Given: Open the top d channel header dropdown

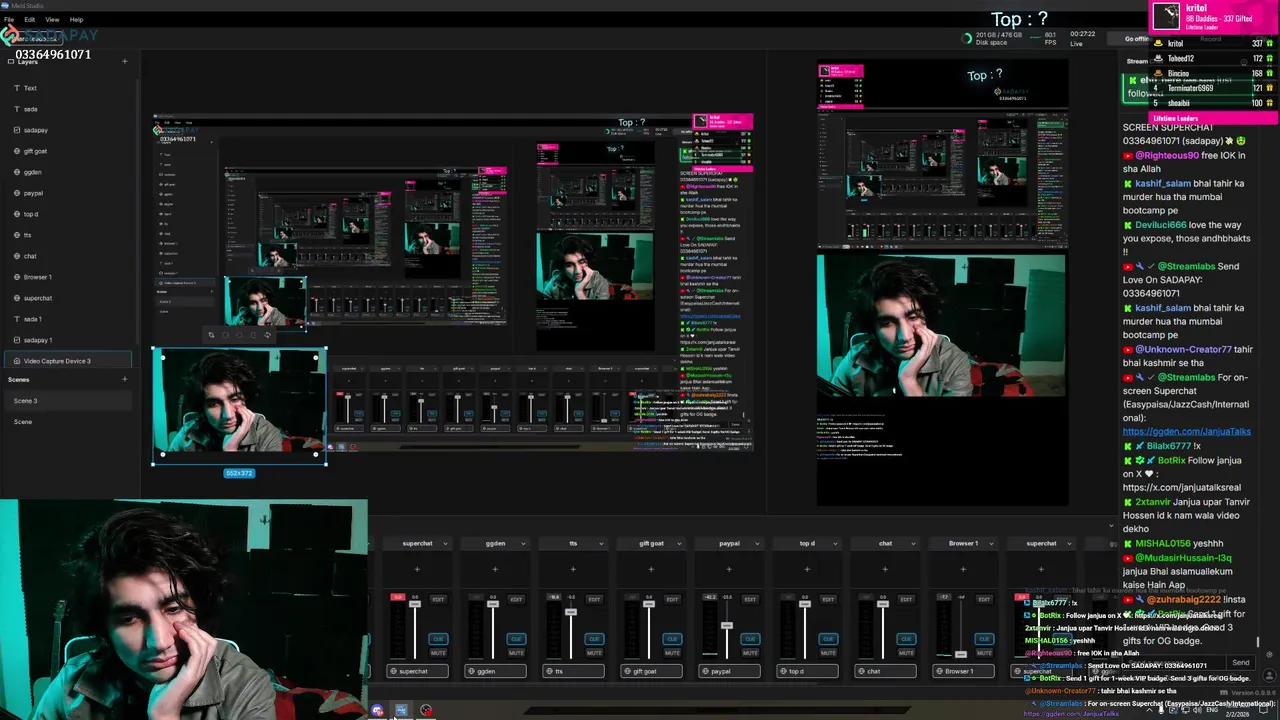Looking at the screenshot, I should [x=835, y=544].
